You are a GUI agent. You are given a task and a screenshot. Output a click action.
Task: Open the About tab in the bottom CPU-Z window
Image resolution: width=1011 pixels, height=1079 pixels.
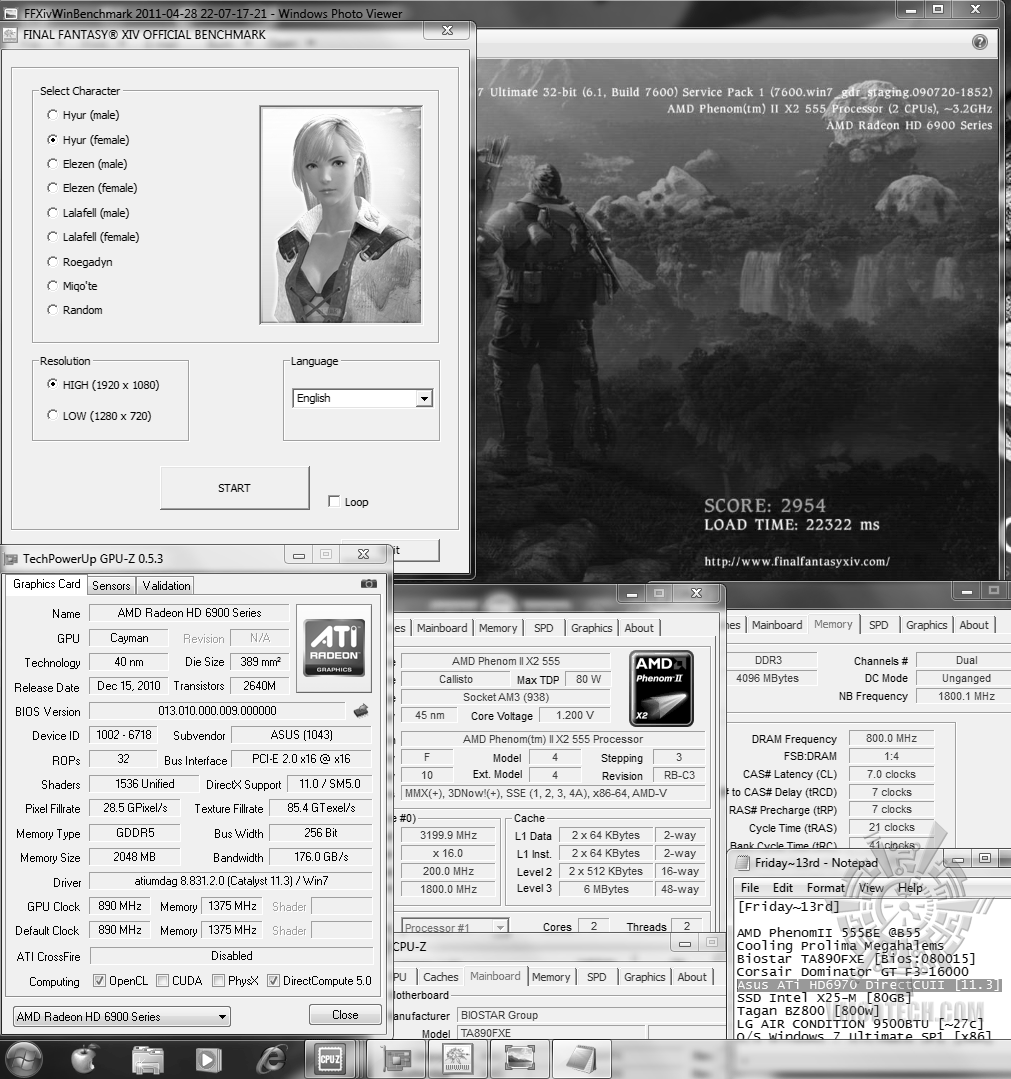(x=692, y=976)
